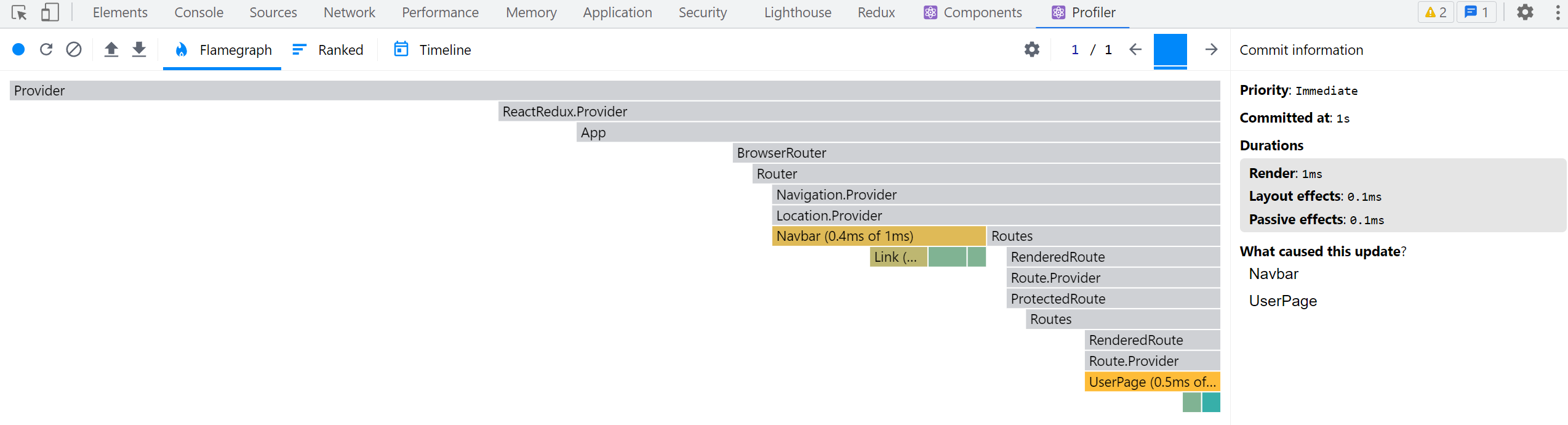Click Navbar in update causes list

pos(1273,274)
